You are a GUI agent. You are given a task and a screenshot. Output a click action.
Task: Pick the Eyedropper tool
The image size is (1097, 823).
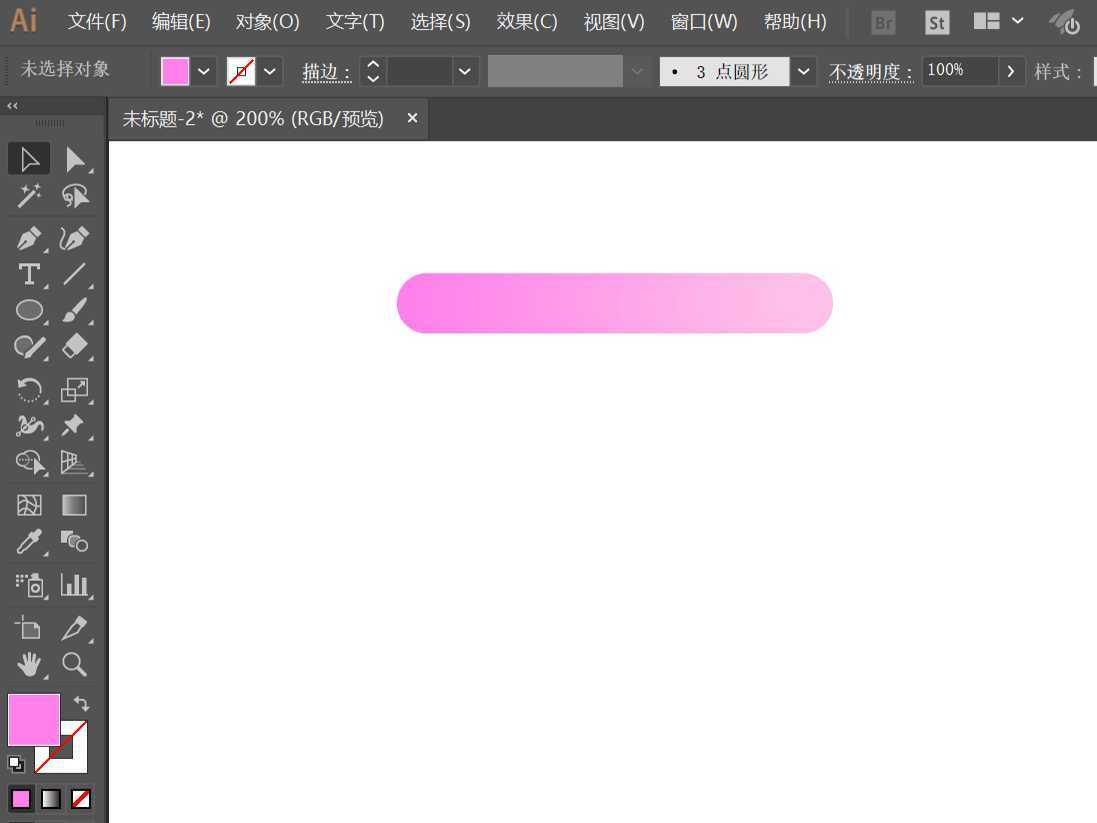pyautogui.click(x=29, y=541)
